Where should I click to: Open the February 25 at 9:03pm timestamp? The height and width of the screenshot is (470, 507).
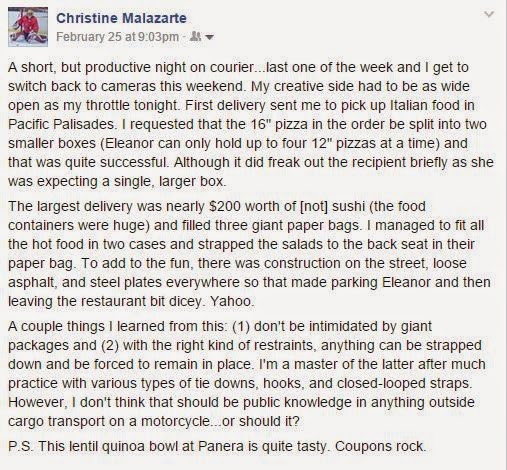117,37
